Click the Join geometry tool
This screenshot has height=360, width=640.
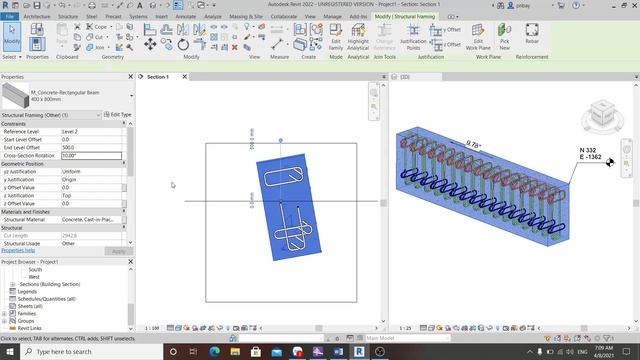96,47
